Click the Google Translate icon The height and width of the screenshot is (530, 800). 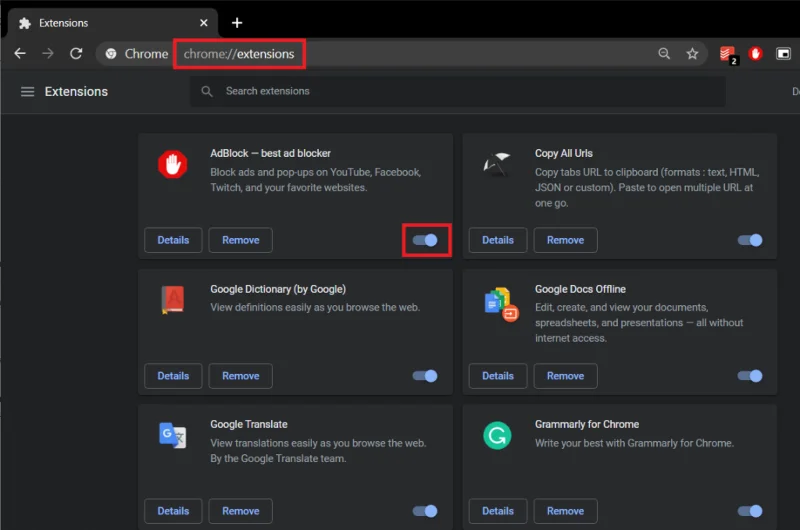172,435
